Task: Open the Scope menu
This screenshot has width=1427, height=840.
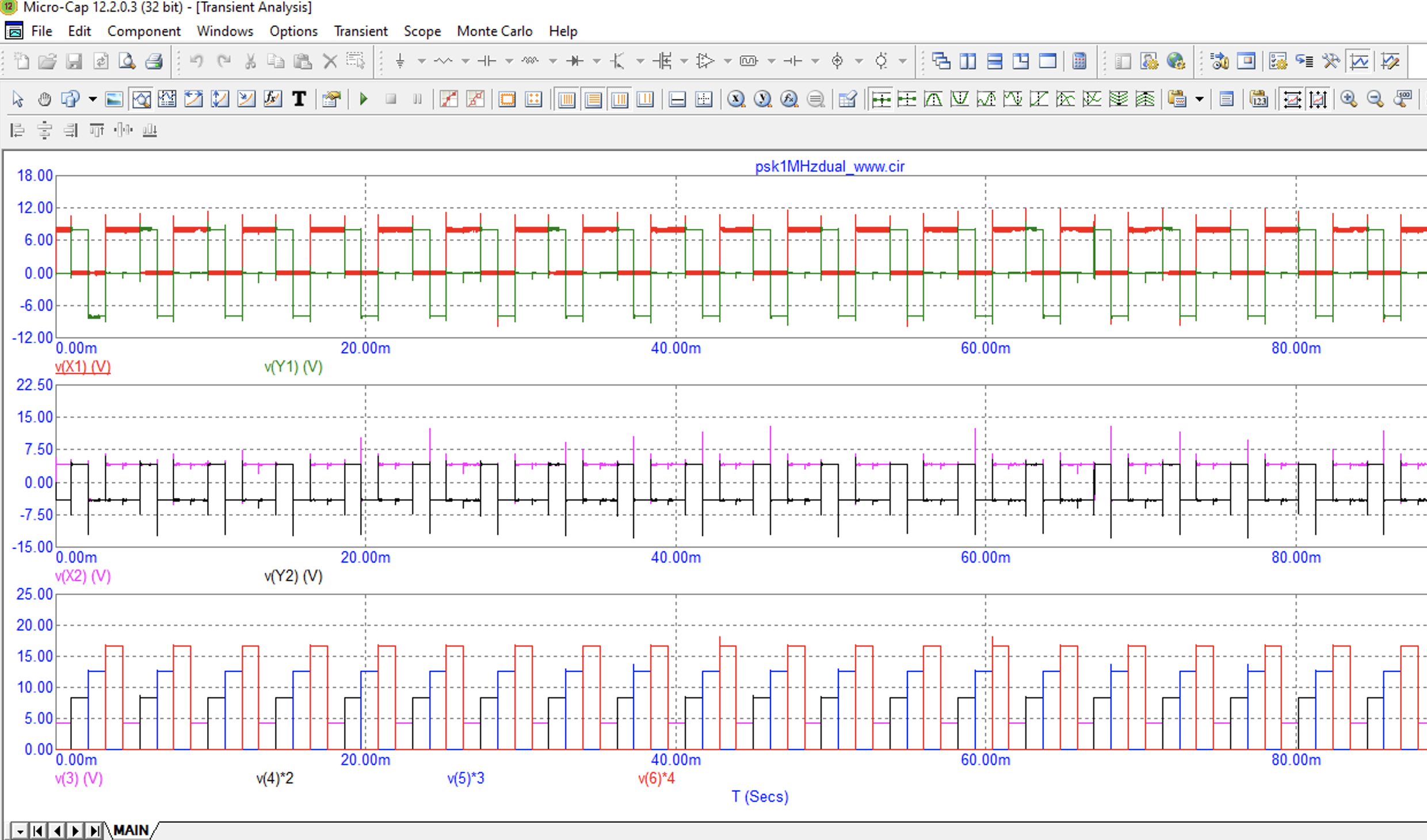Action: coord(422,31)
